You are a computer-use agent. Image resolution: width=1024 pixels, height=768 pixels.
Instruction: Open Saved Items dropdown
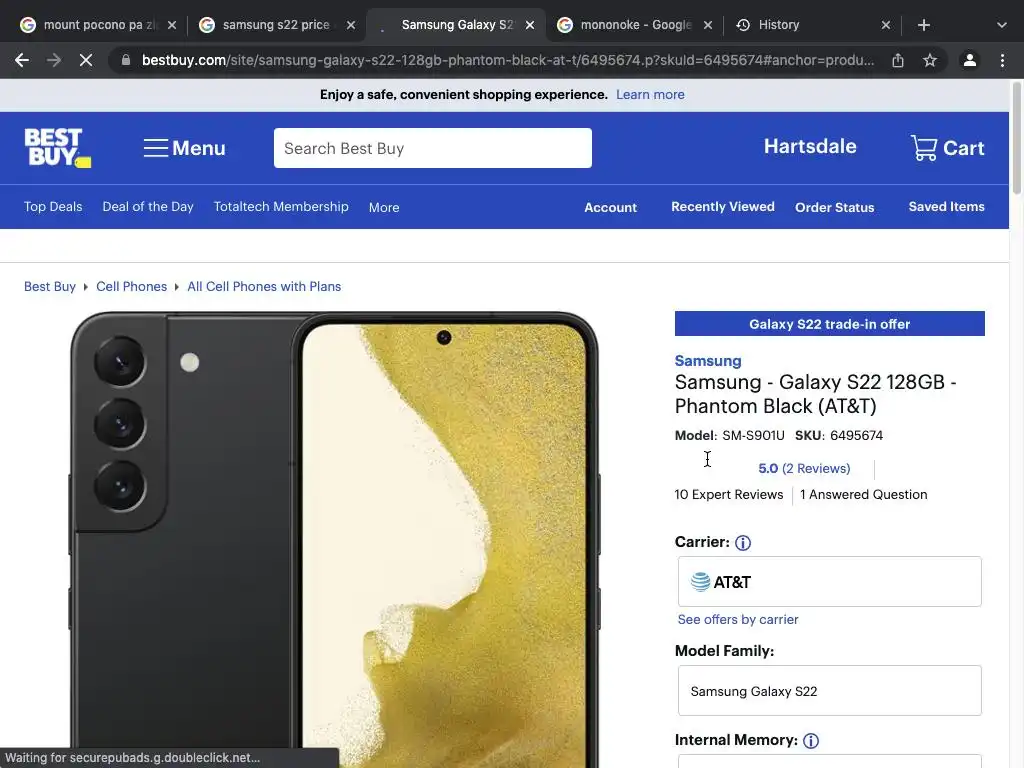coord(946,206)
